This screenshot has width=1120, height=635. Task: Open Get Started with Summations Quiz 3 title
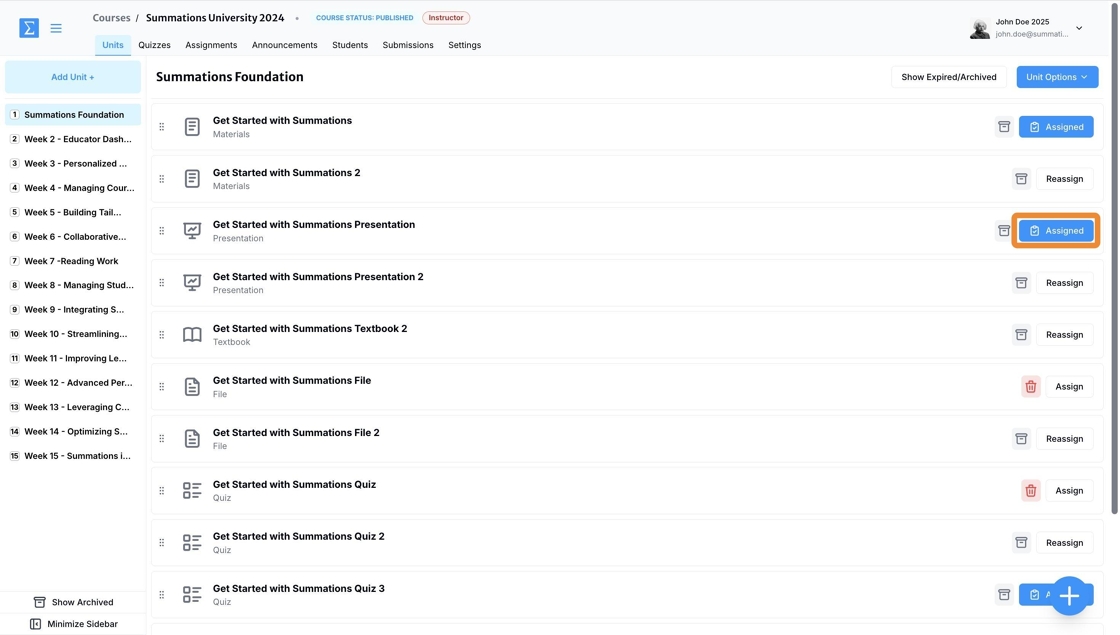click(x=299, y=589)
